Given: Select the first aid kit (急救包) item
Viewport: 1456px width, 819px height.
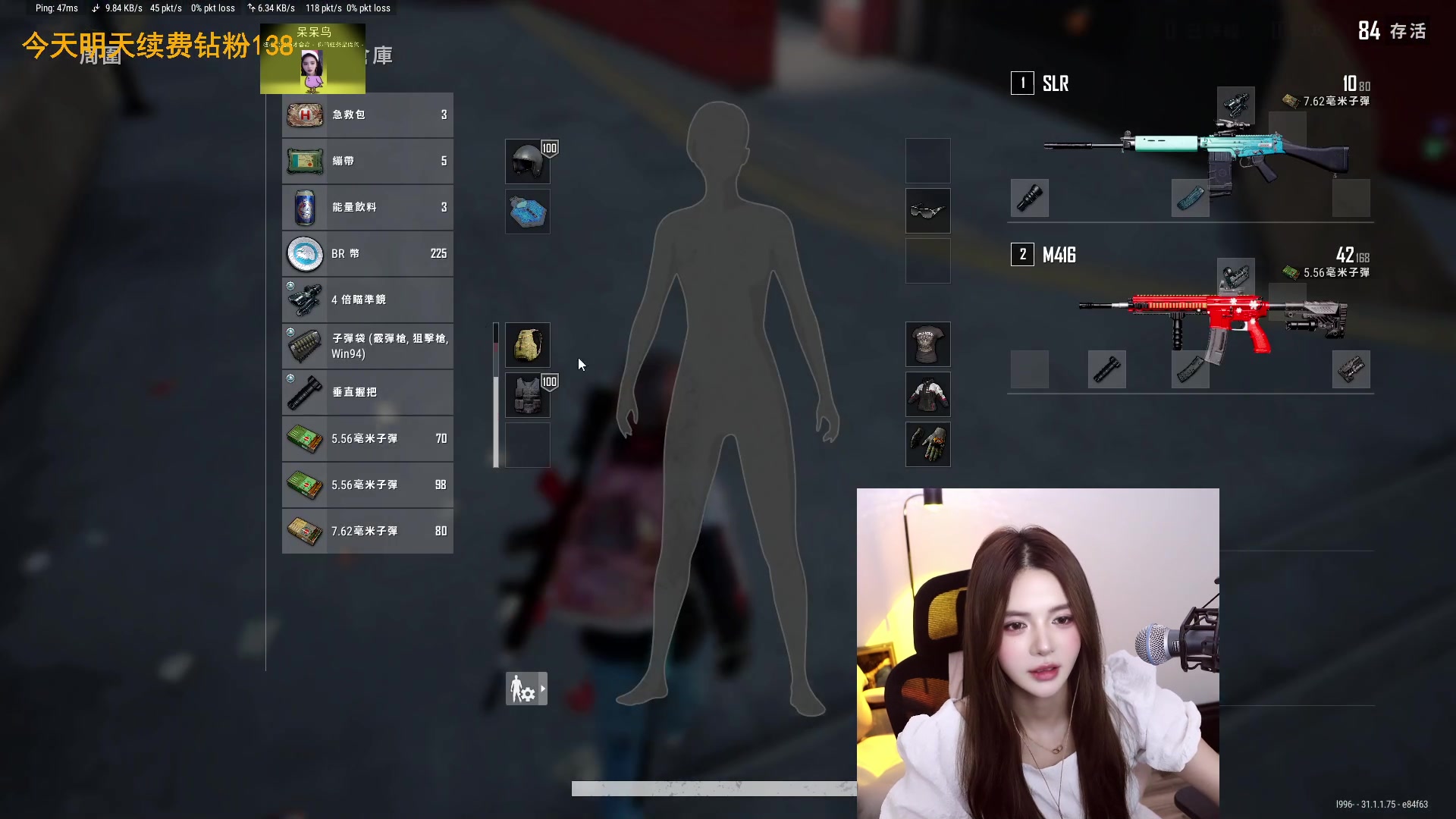Looking at the screenshot, I should tap(368, 115).
